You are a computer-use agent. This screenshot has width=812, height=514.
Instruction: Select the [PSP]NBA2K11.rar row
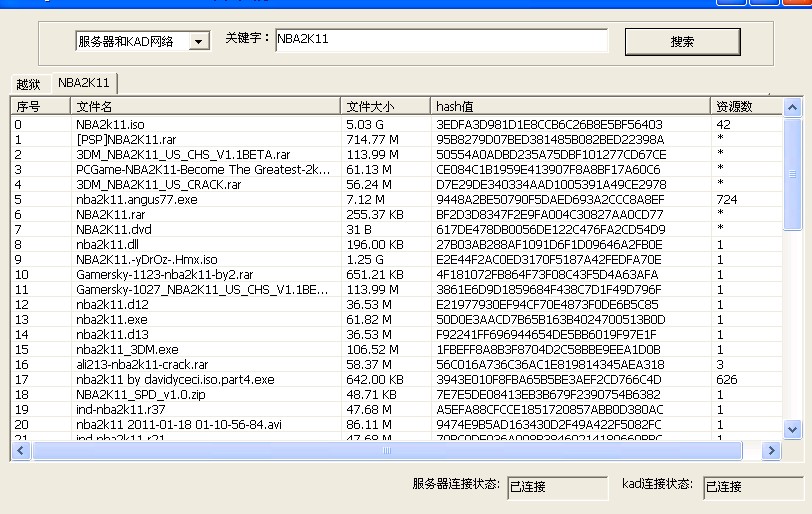397,139
